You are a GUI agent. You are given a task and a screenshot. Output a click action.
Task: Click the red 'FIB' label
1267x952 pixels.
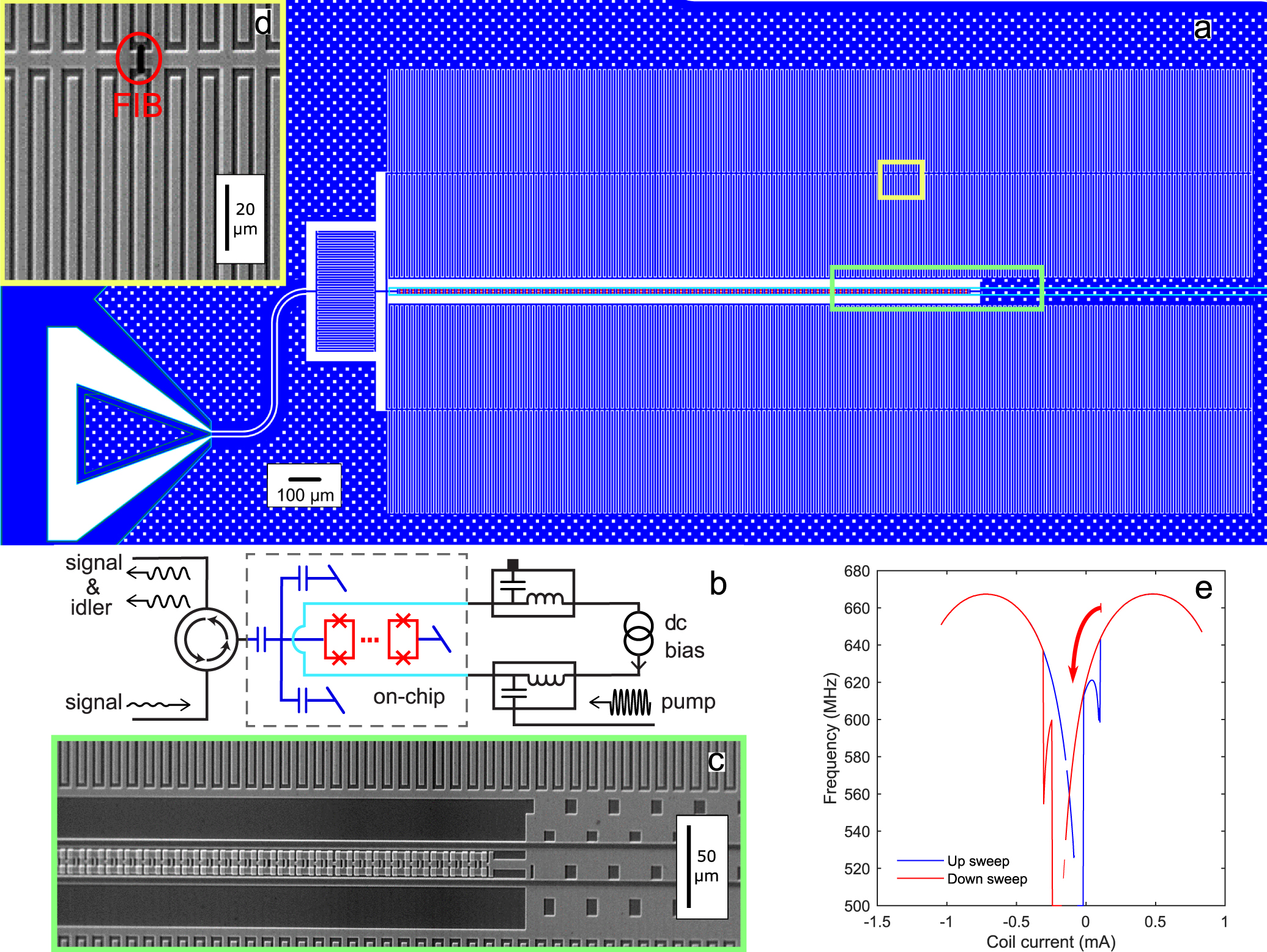coord(138,106)
